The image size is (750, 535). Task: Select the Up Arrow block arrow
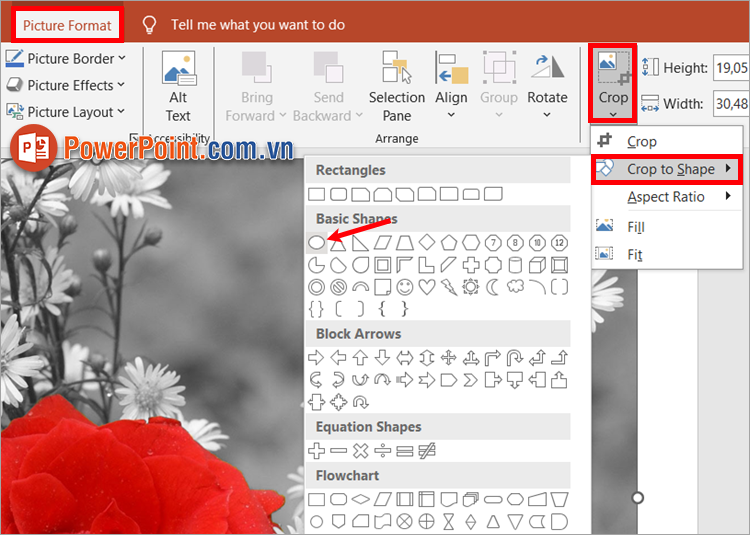pos(360,358)
